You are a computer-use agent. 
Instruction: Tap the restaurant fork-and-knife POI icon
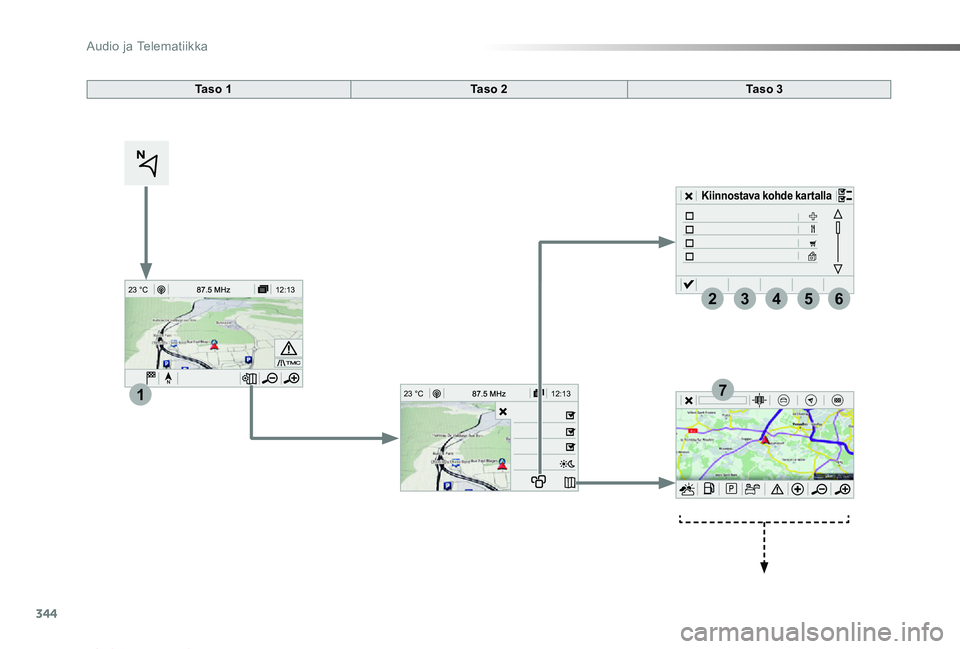812,229
